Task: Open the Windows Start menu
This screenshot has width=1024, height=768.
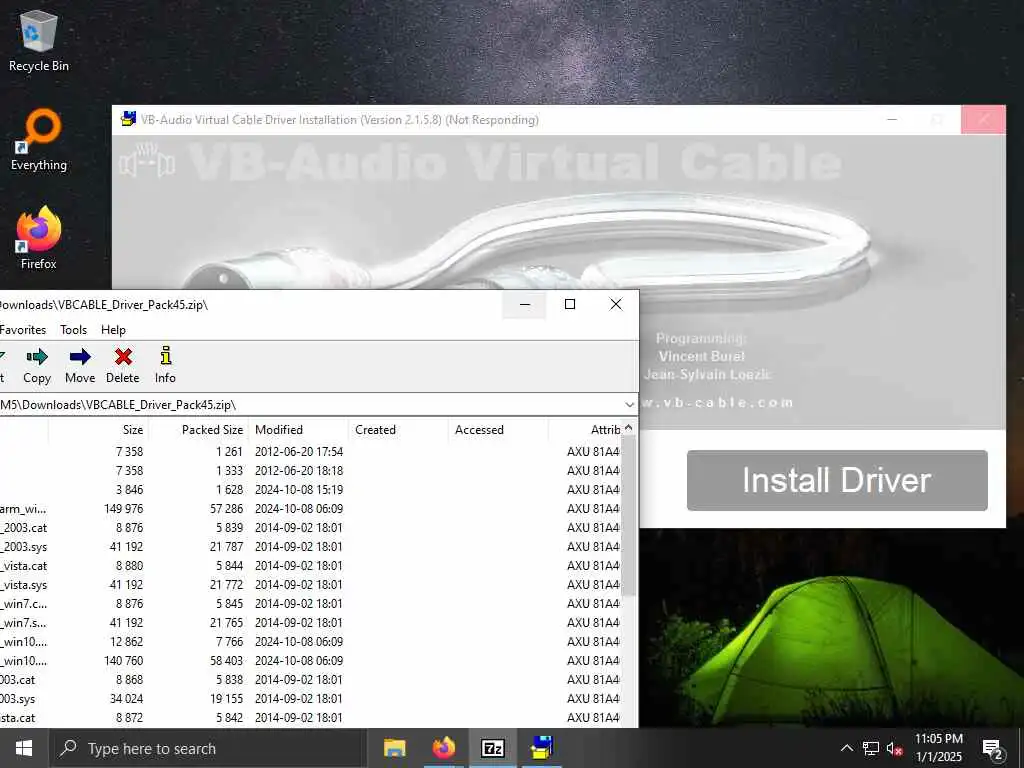Action: [x=24, y=748]
